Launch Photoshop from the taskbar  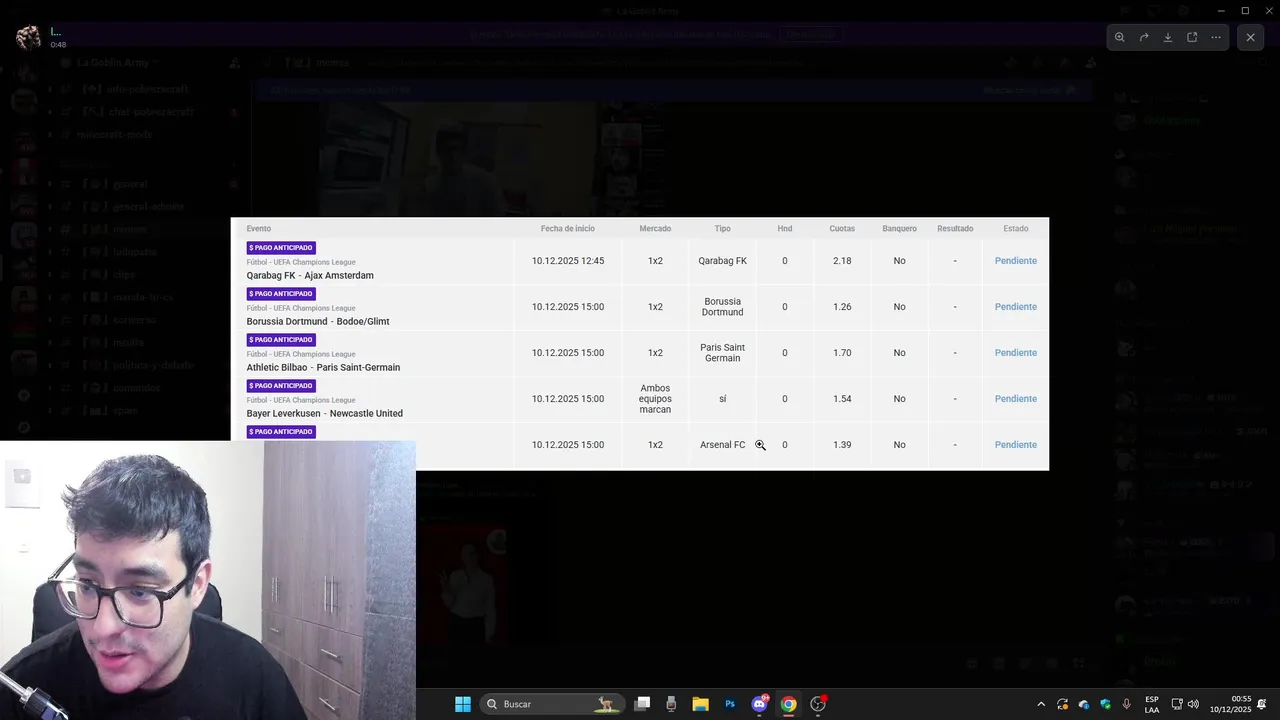pyautogui.click(x=730, y=704)
